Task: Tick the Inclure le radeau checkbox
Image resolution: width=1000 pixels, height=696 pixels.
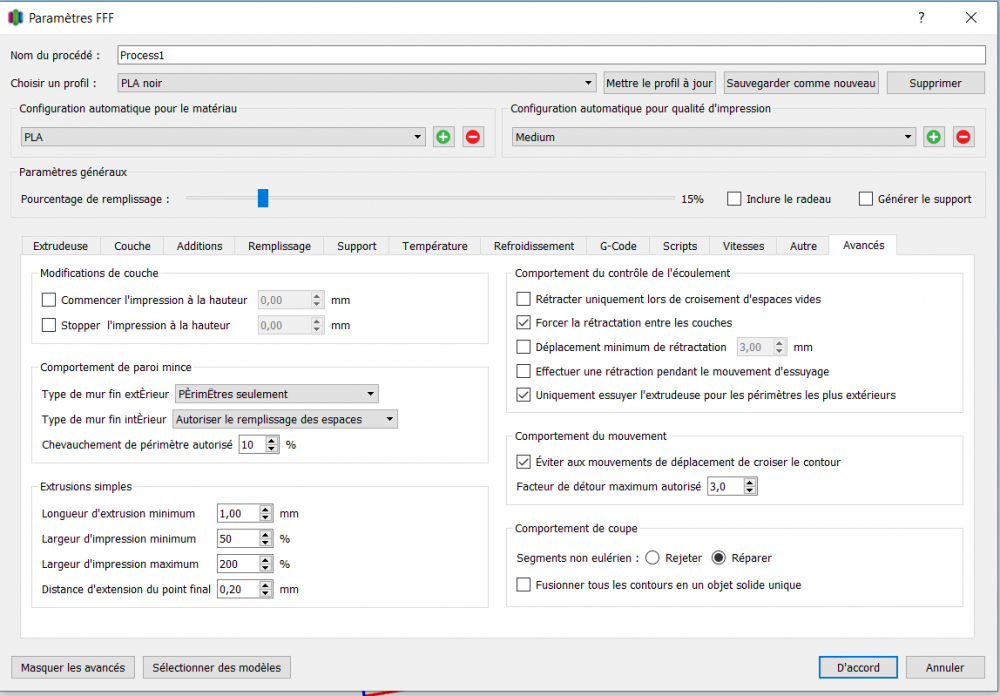Action: click(x=734, y=199)
